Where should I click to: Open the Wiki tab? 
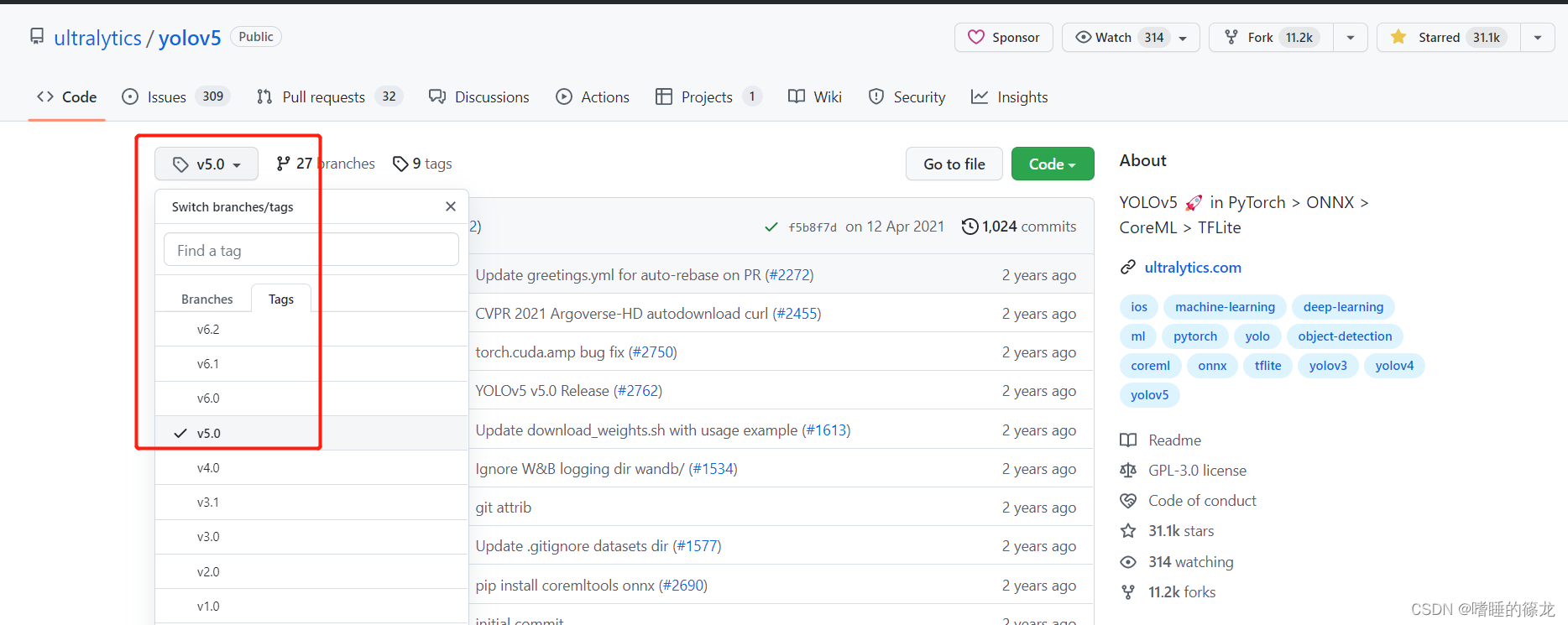coord(815,97)
